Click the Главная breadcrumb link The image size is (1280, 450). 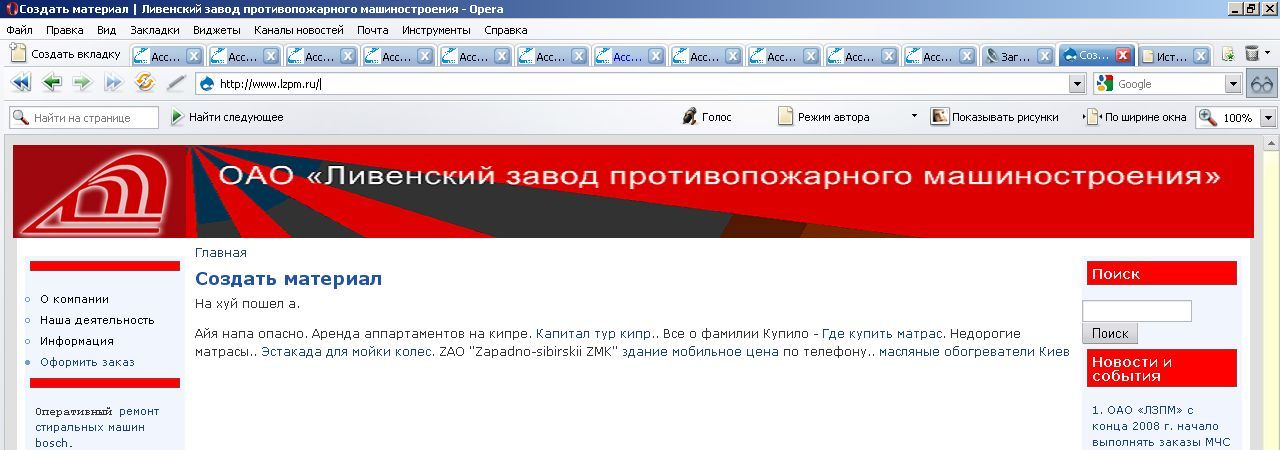click(220, 253)
